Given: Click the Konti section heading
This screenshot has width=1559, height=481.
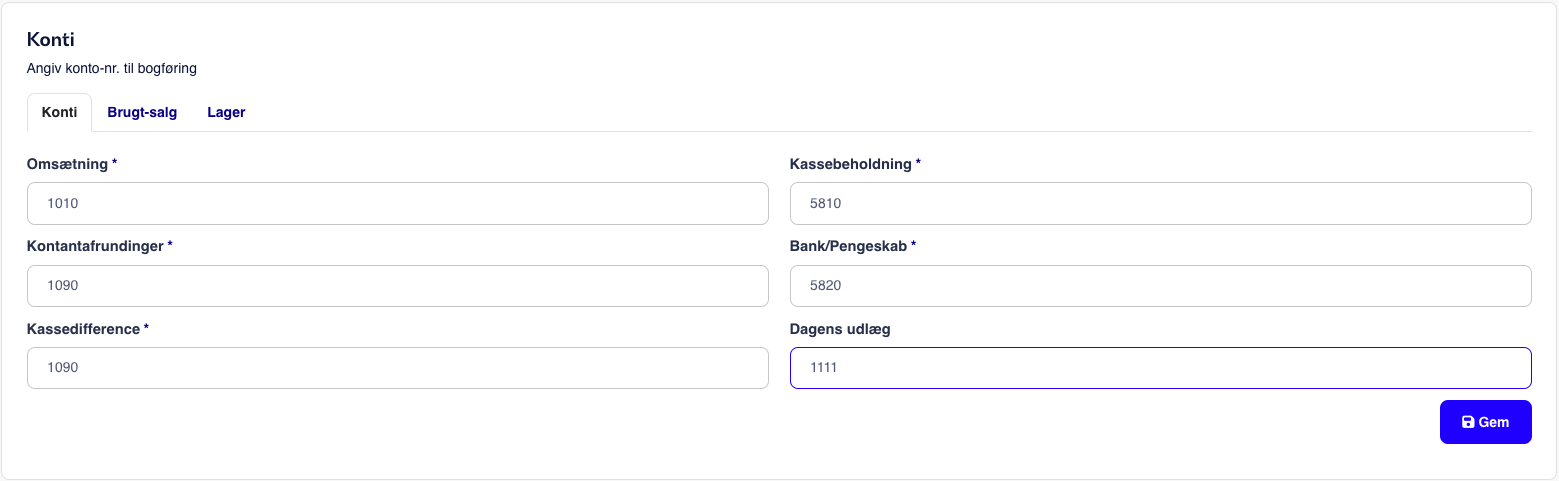Looking at the screenshot, I should pos(51,40).
